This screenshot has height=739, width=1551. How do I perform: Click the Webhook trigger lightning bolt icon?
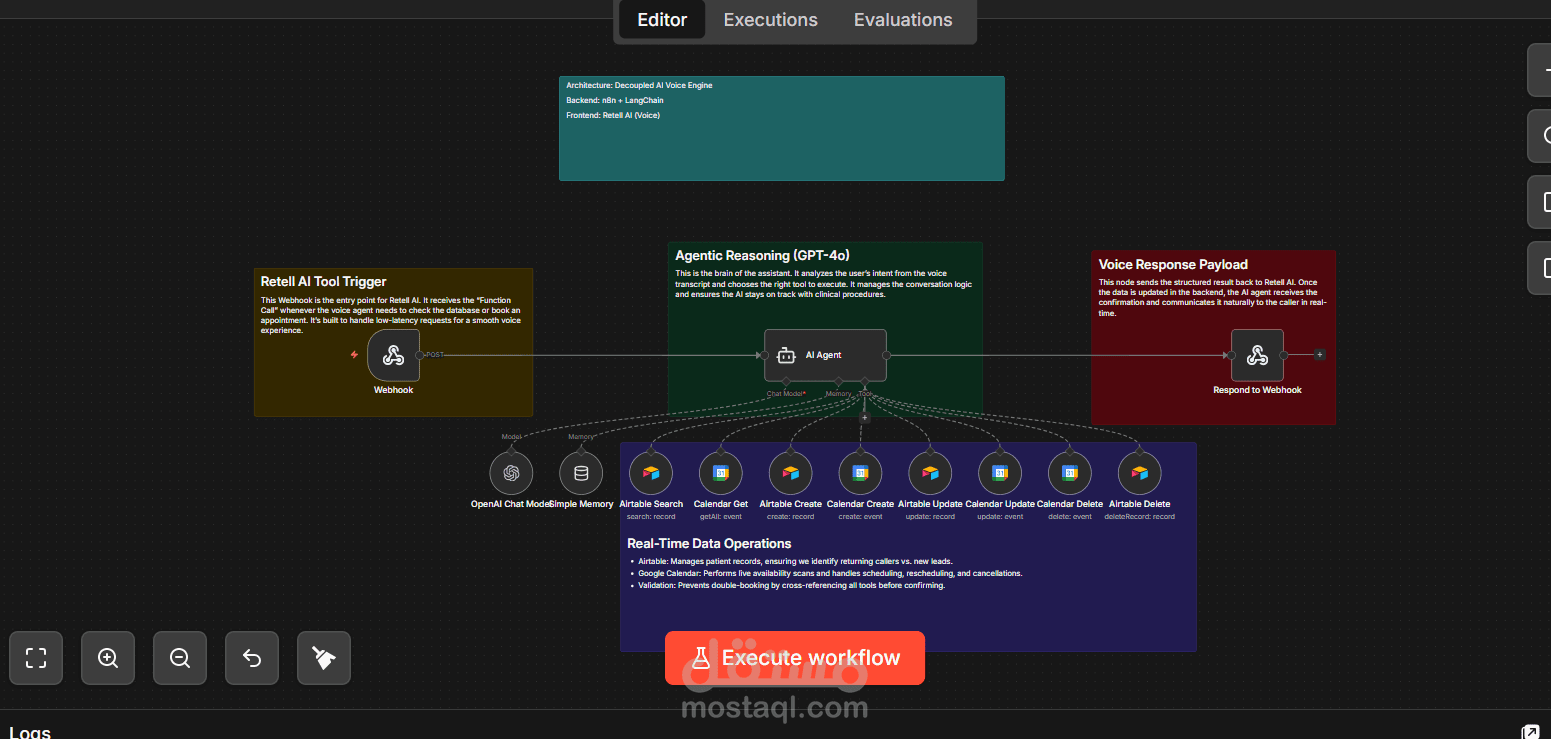[354, 354]
